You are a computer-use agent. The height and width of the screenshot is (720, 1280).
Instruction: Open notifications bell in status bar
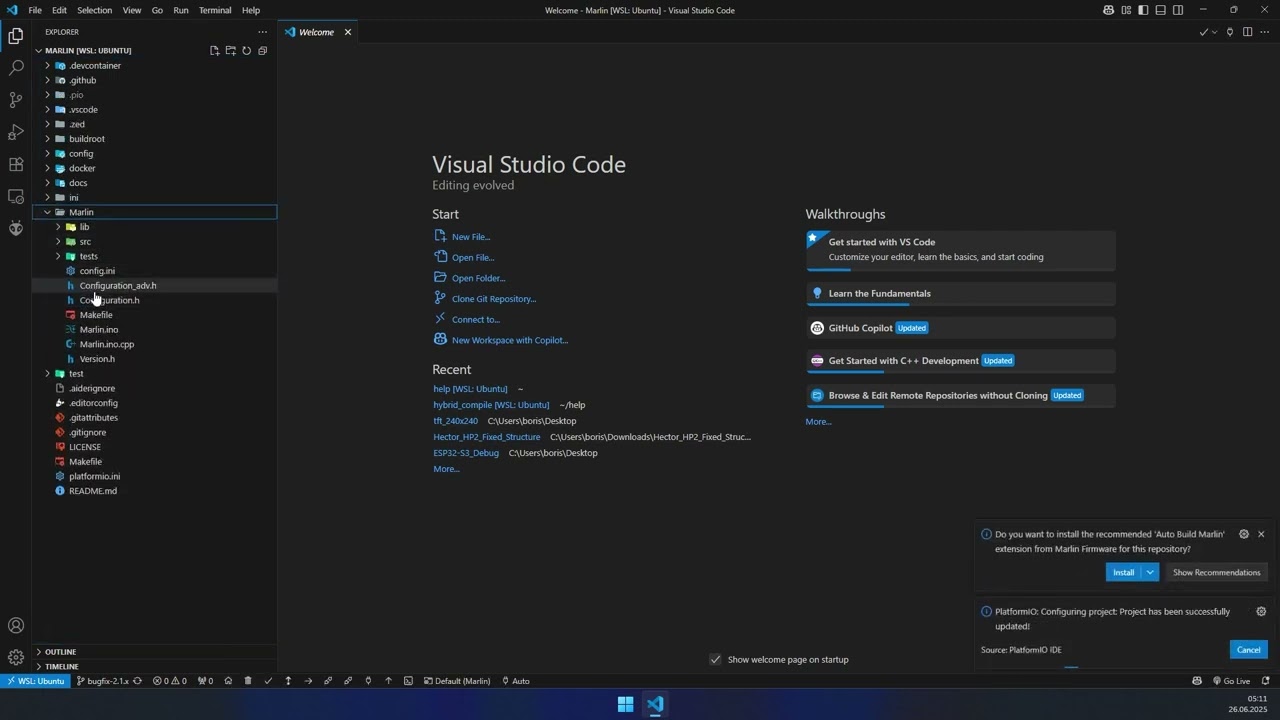click(x=1265, y=681)
